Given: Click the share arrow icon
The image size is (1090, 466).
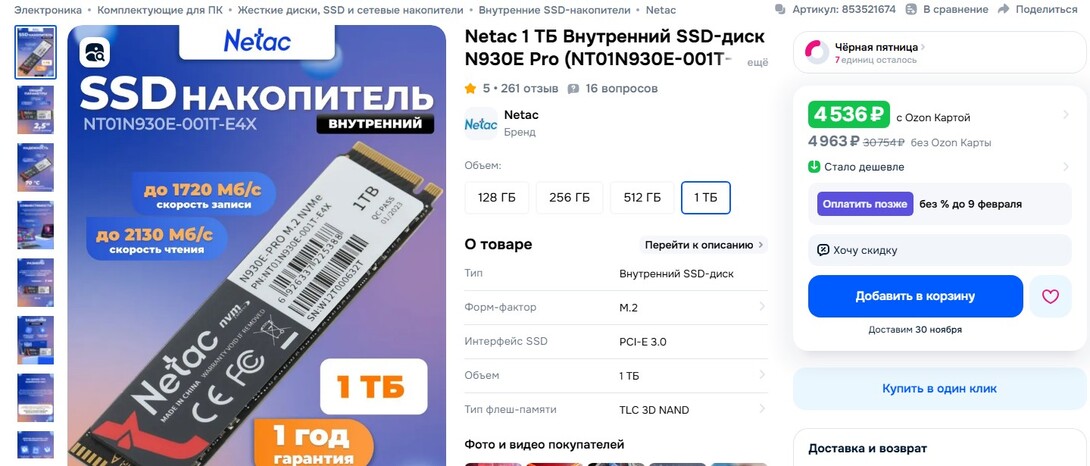Looking at the screenshot, I should (1003, 10).
